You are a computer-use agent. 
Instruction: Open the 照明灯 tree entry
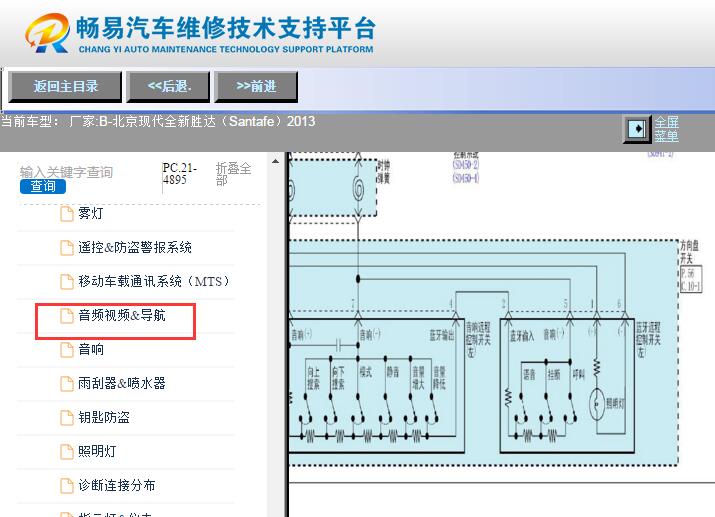point(97,451)
